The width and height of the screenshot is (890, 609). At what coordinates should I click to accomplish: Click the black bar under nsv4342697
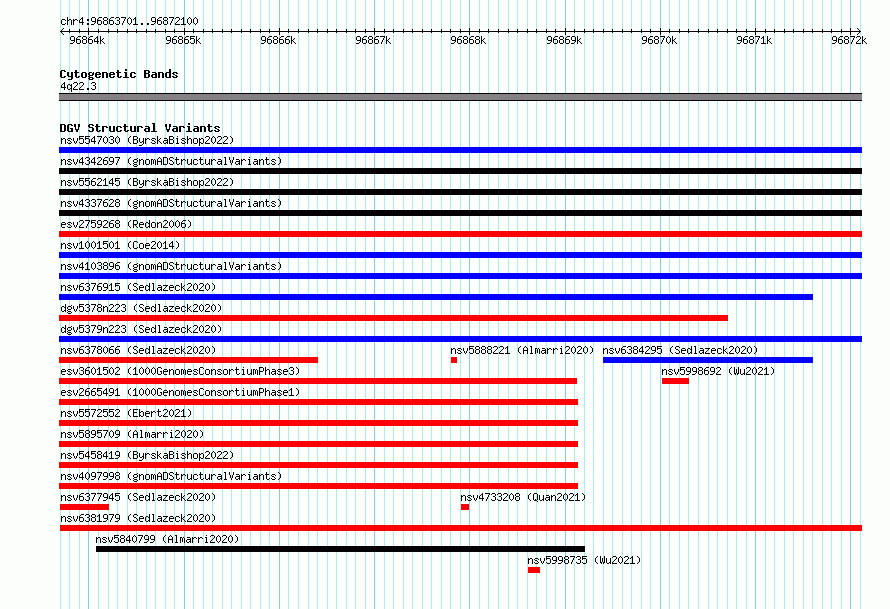tap(460, 171)
